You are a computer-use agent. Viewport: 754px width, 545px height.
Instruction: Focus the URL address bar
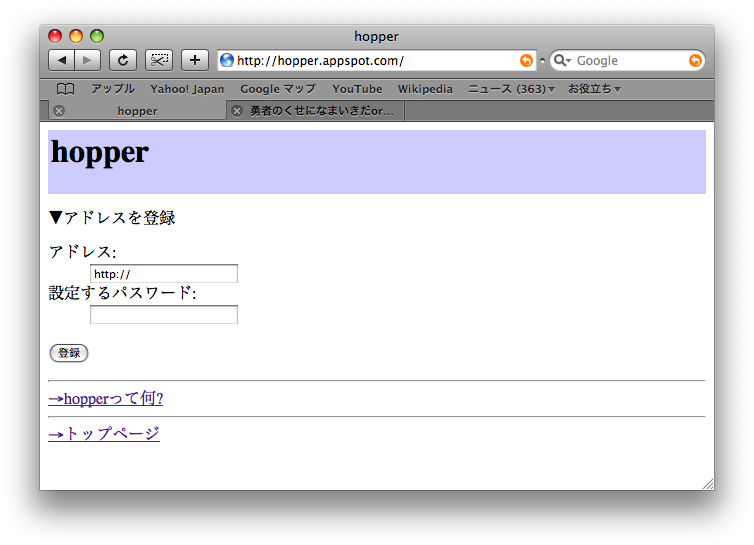pyautogui.click(x=377, y=60)
